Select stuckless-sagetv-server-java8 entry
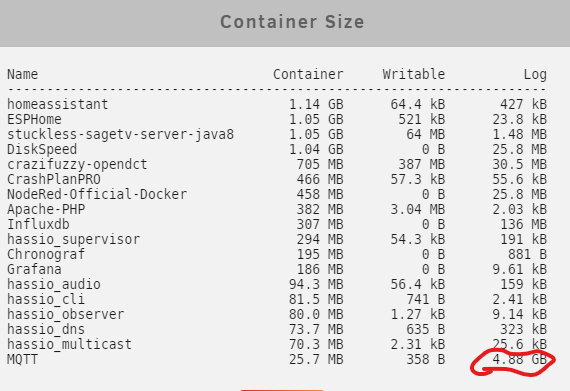Image resolution: width=570 pixels, height=391 pixels. [120, 134]
